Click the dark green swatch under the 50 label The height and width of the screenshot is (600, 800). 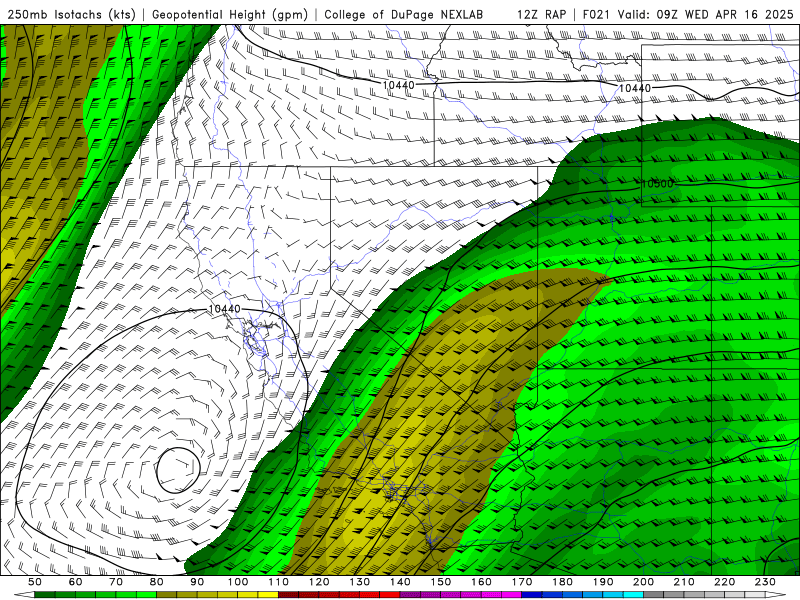(45, 595)
